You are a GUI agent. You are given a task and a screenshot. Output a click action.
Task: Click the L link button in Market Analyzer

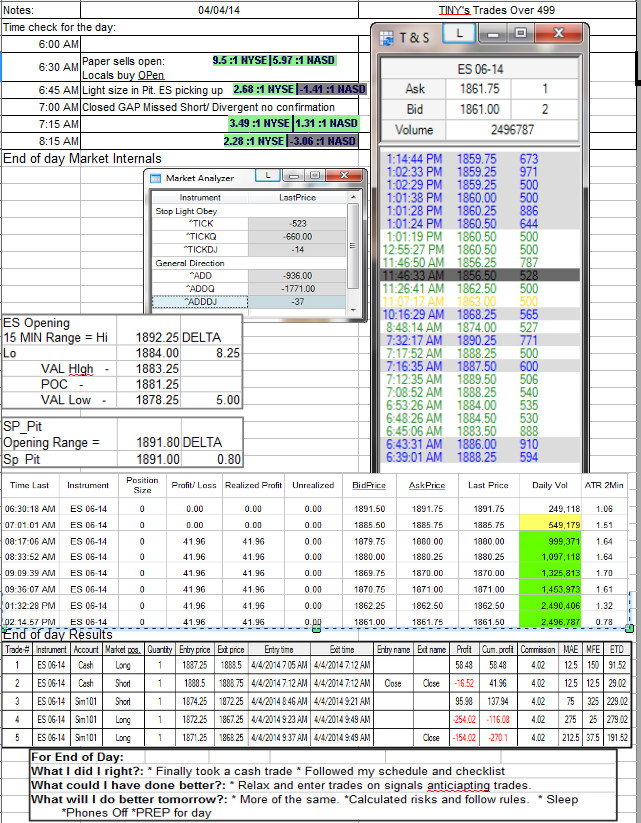click(268, 176)
